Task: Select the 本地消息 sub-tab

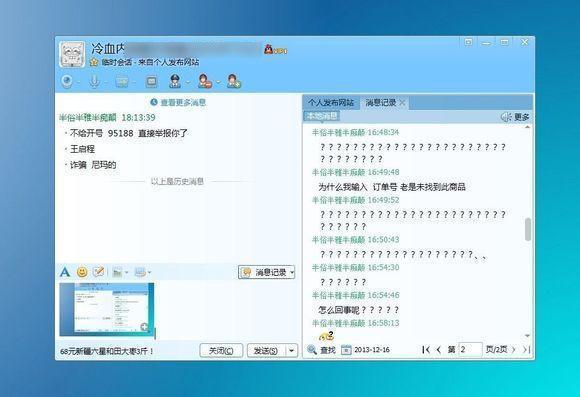Action: [x=322, y=116]
